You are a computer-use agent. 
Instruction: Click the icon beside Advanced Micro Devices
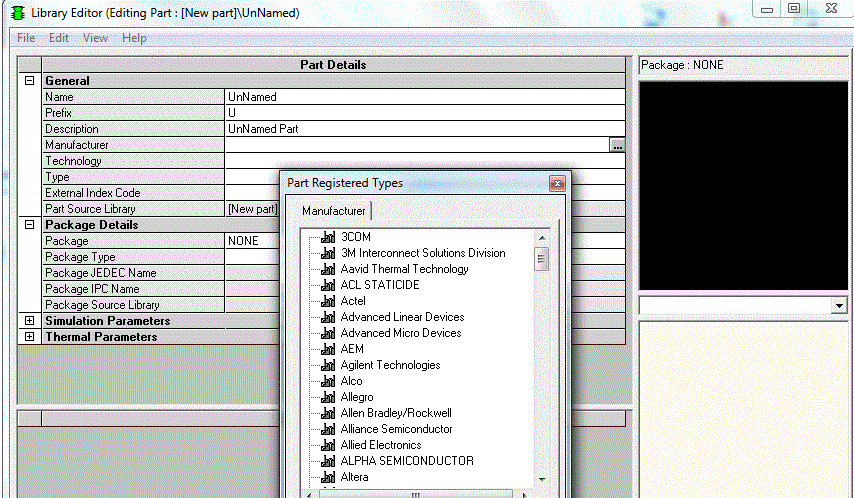pyautogui.click(x=328, y=333)
